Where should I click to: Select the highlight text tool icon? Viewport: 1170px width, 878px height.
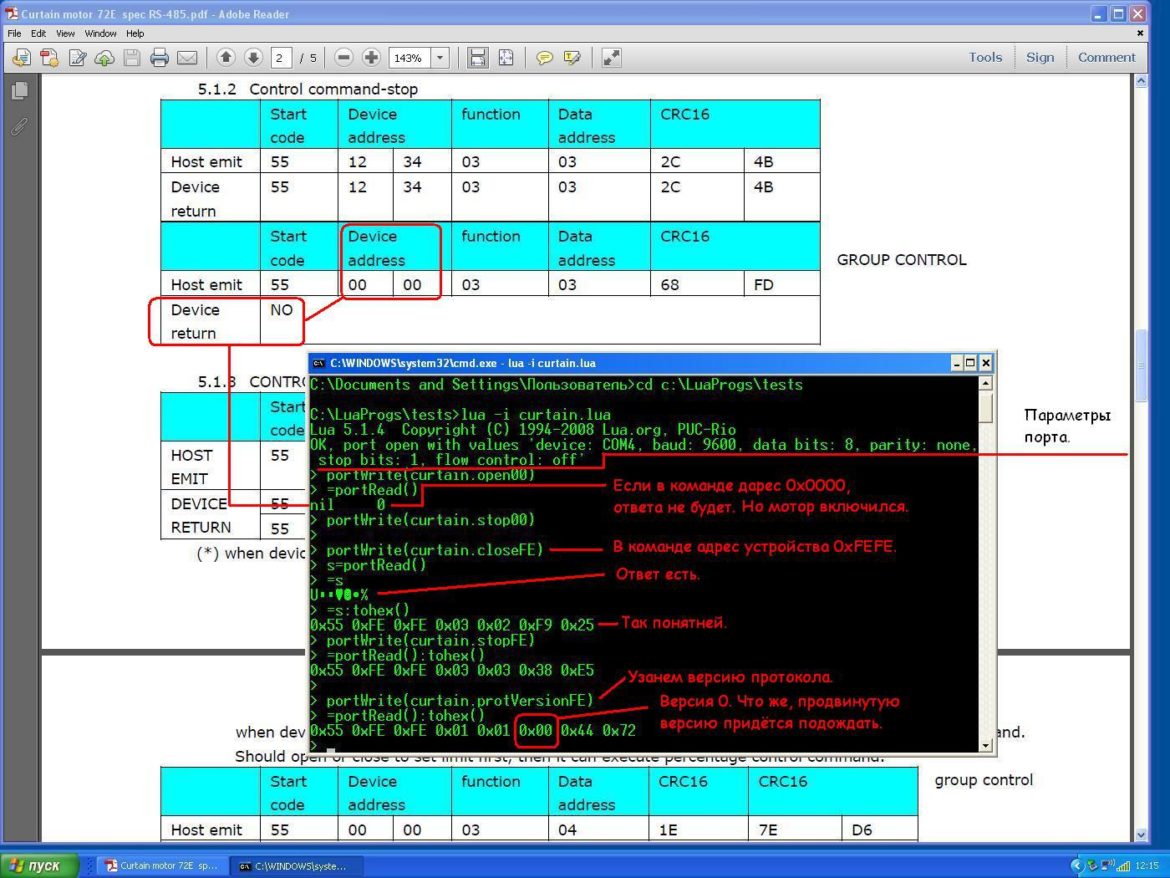coord(572,57)
